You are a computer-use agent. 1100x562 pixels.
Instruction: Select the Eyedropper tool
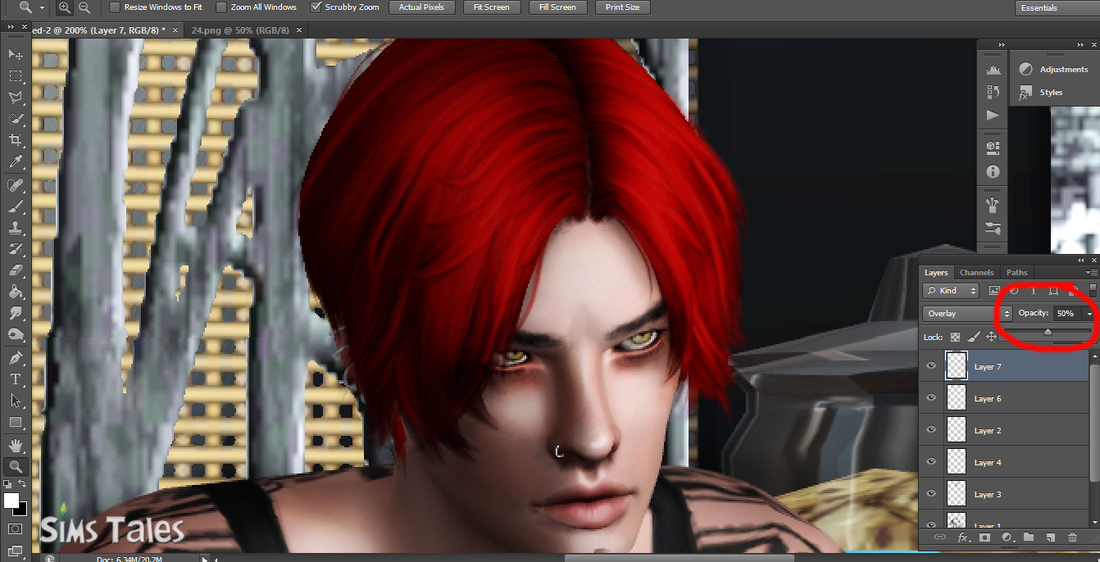tap(15, 162)
